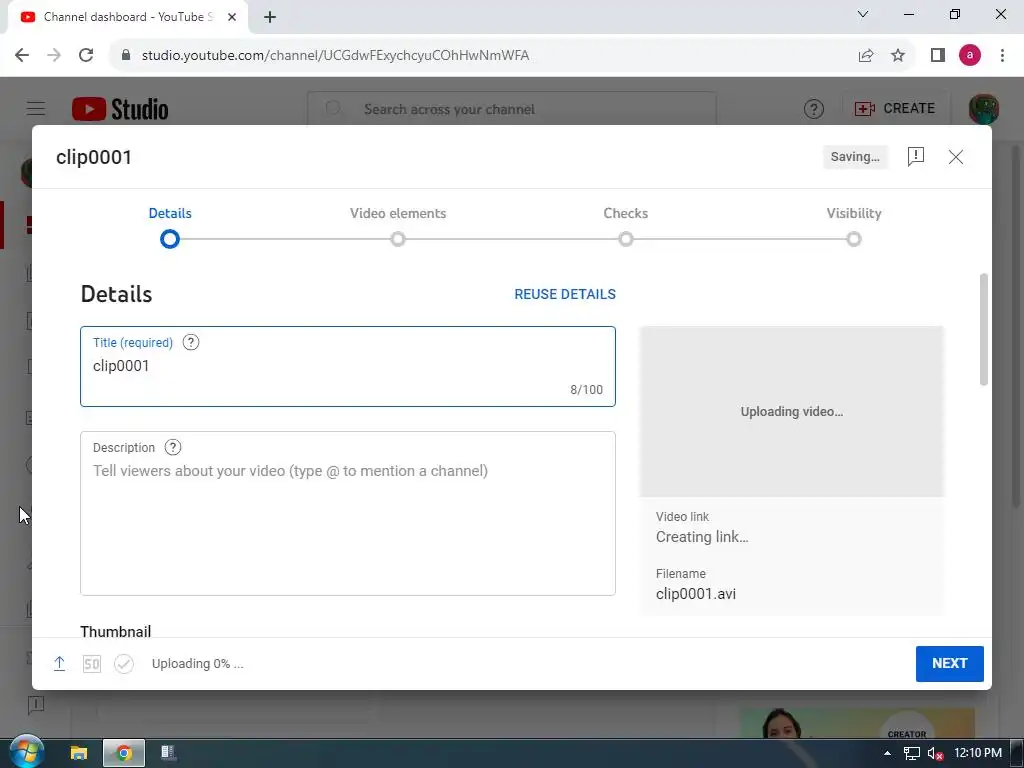Click the browser back arrow
The image size is (1024, 768).
(x=22, y=55)
